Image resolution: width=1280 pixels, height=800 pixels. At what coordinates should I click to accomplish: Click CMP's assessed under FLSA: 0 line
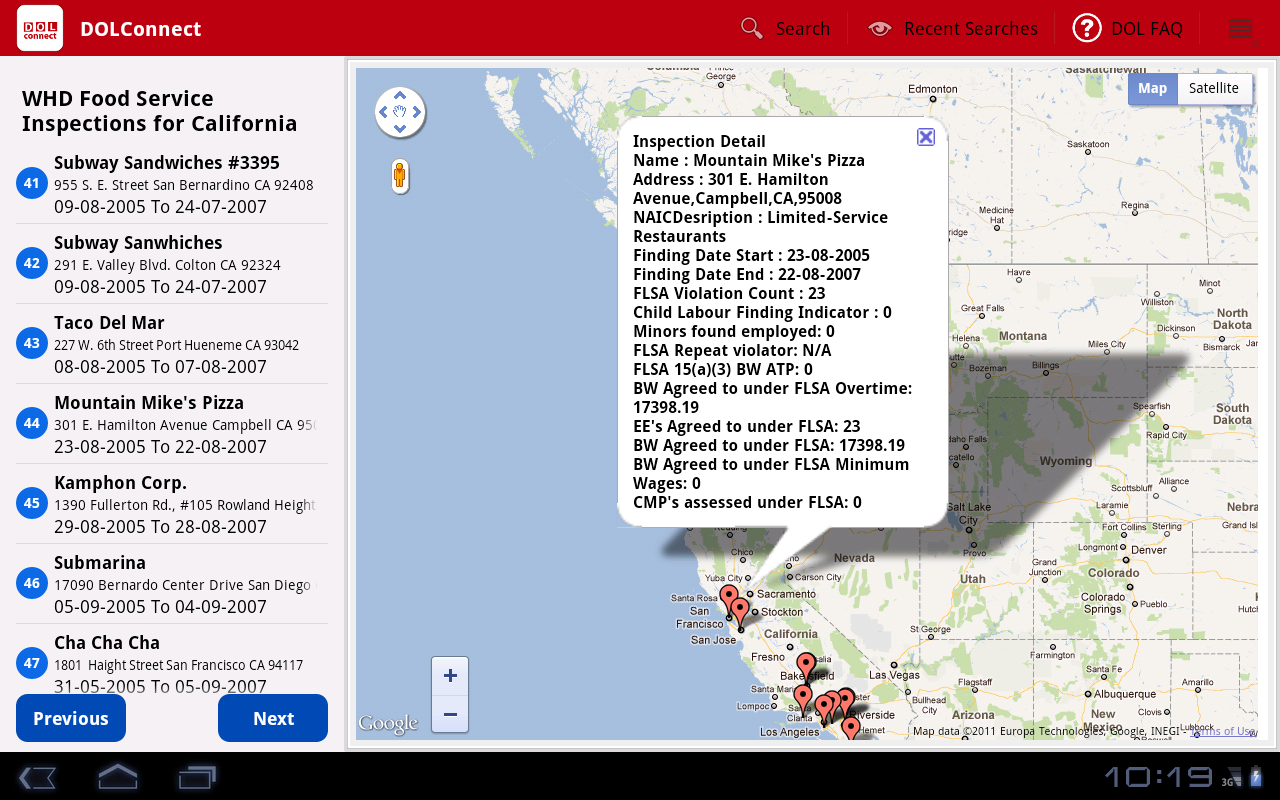tap(747, 502)
